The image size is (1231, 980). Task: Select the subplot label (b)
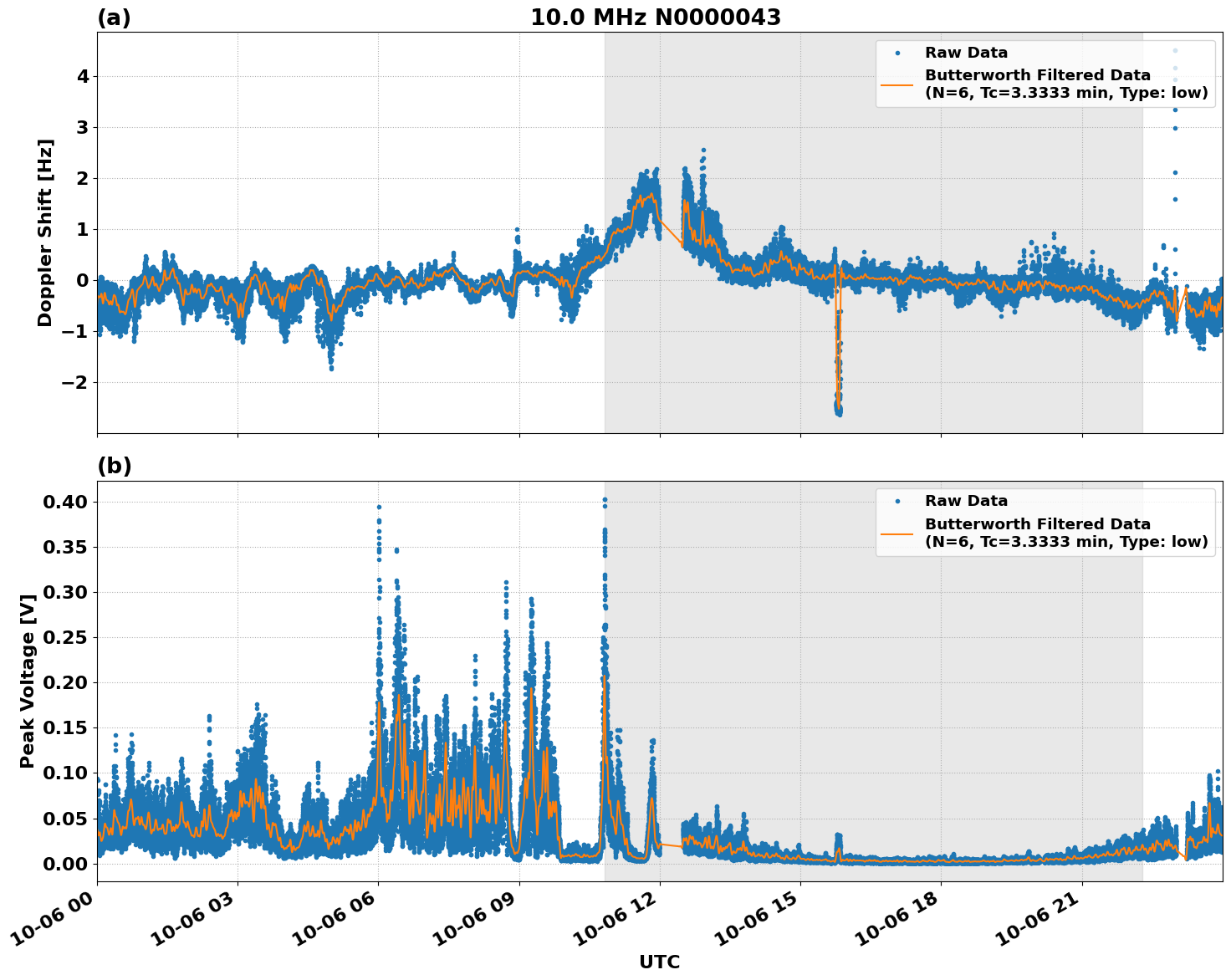115,466
